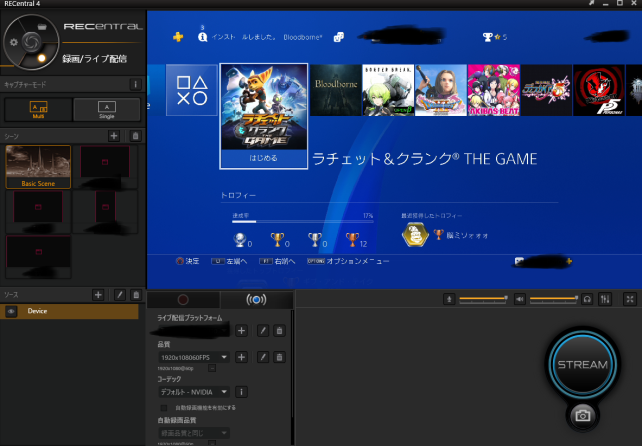Open the 自動録画品質 dropdown

coord(194,433)
